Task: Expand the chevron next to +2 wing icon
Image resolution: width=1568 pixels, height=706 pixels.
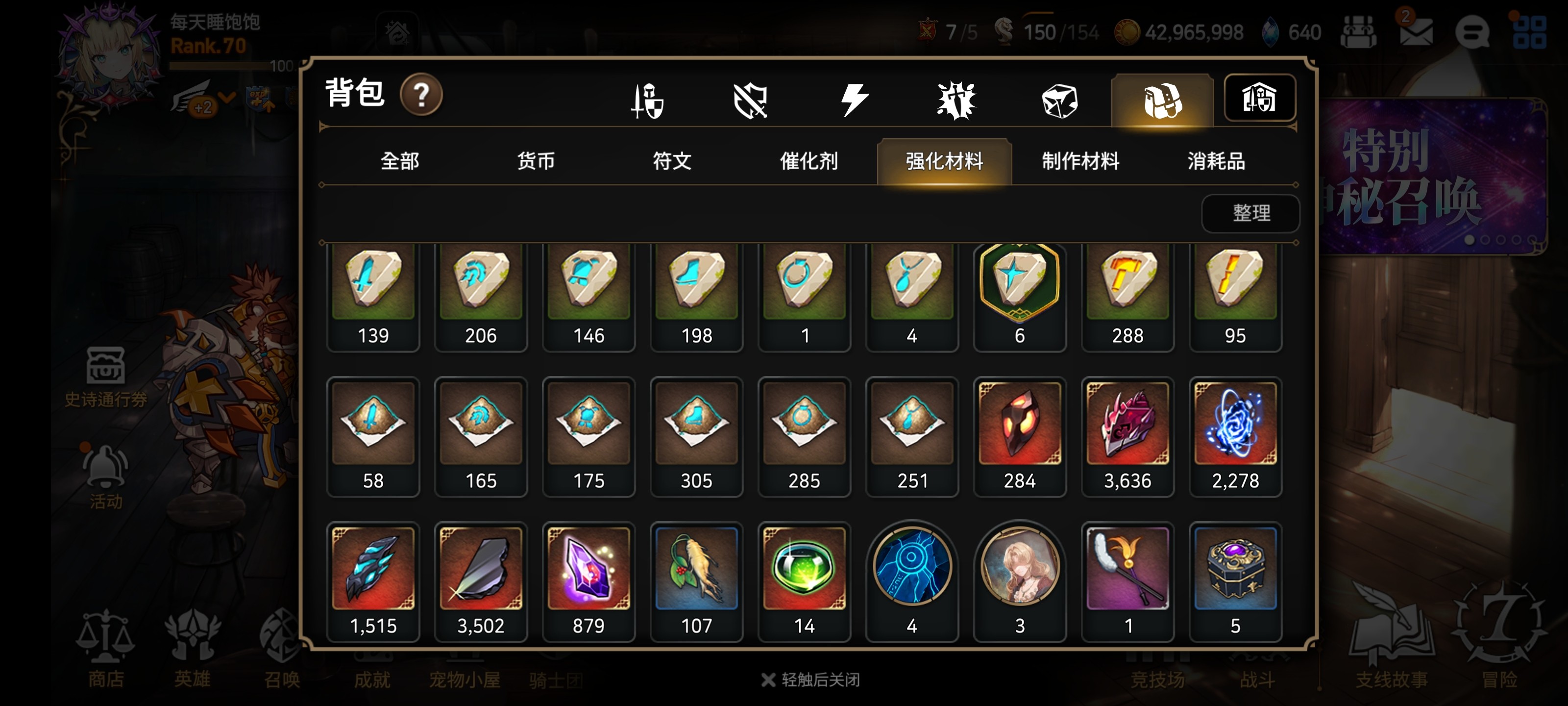Action: pyautogui.click(x=226, y=98)
